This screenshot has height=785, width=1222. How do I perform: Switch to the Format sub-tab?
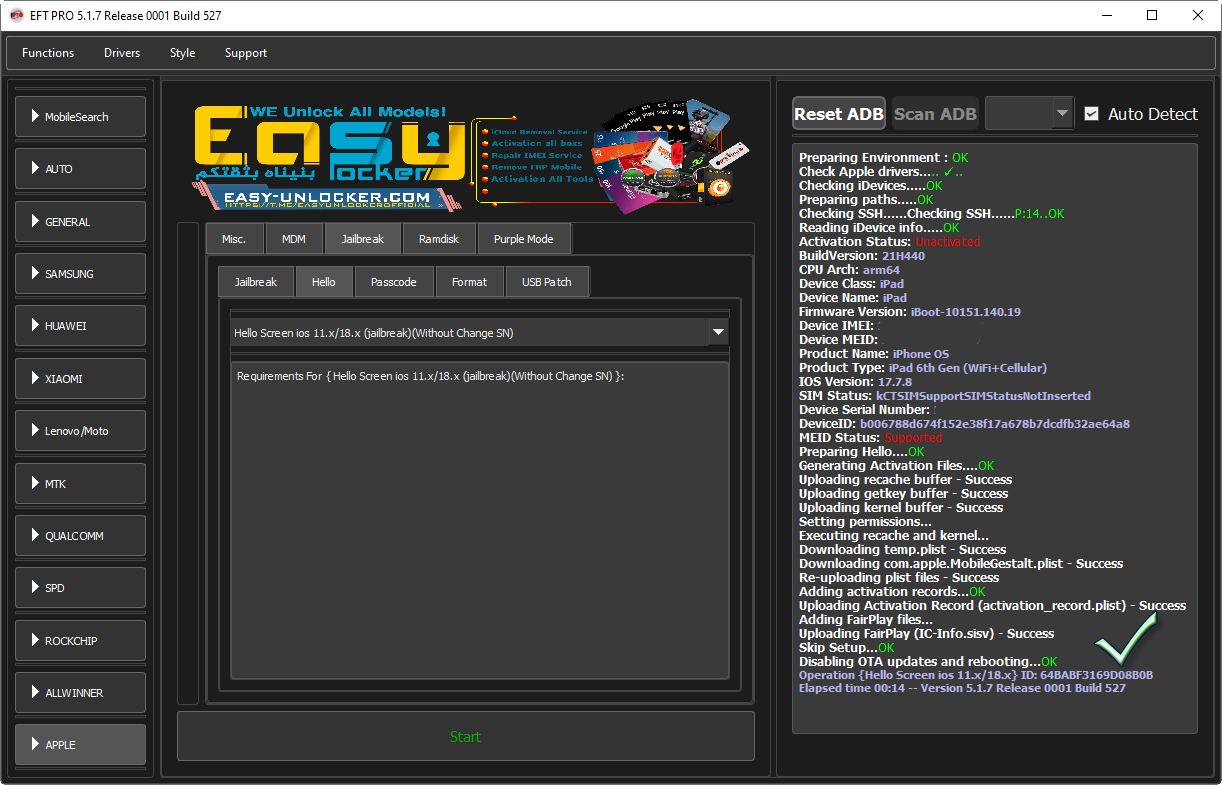[x=469, y=282]
